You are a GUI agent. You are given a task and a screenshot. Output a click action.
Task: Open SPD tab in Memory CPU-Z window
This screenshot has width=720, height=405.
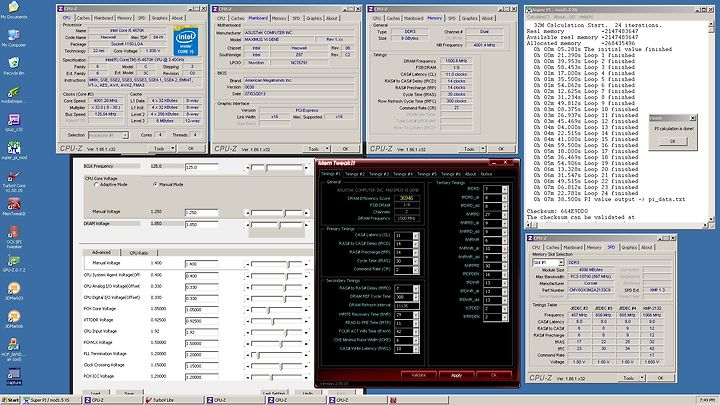point(451,18)
